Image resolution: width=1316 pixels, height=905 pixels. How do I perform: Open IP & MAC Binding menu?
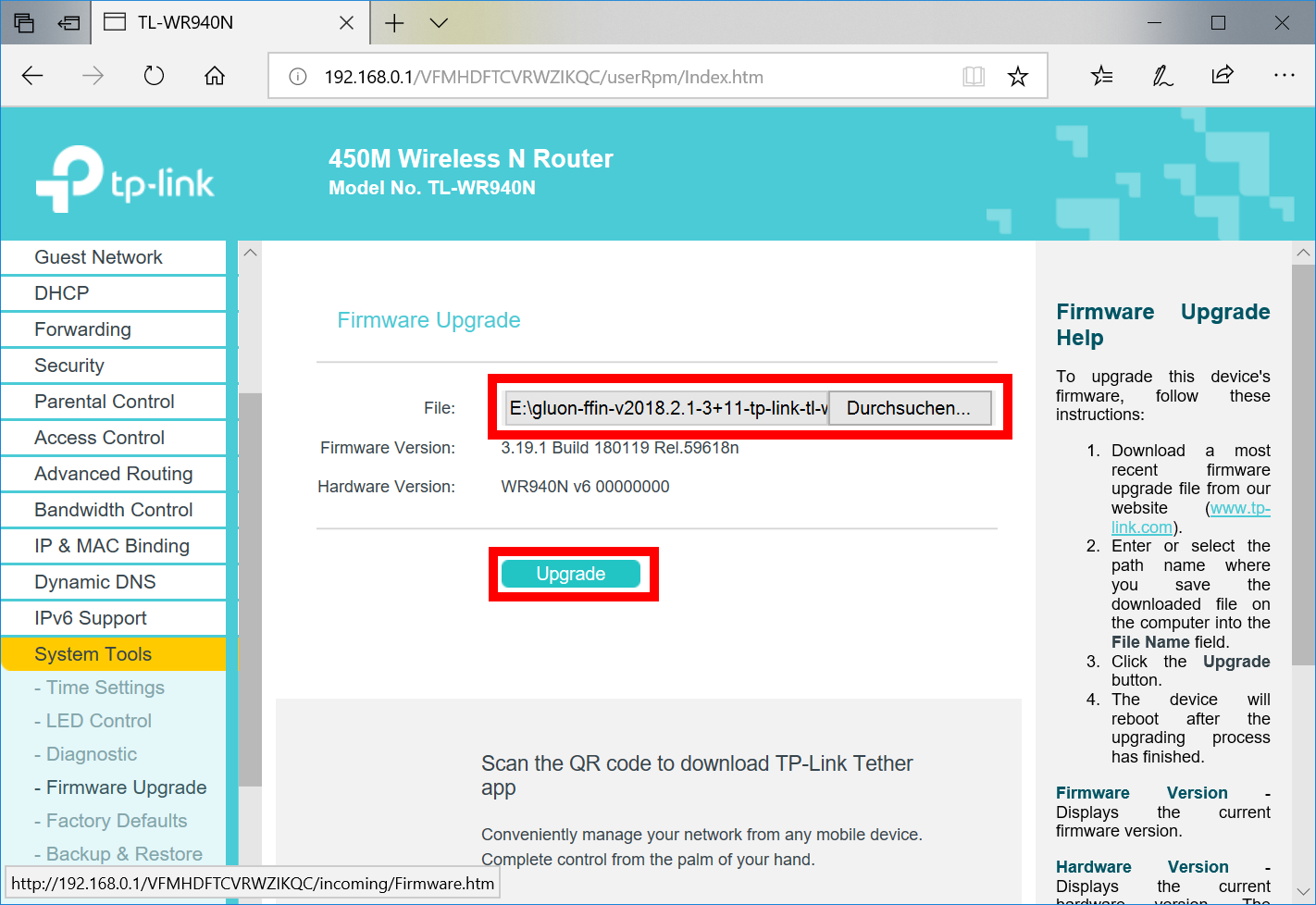pyautogui.click(x=114, y=546)
